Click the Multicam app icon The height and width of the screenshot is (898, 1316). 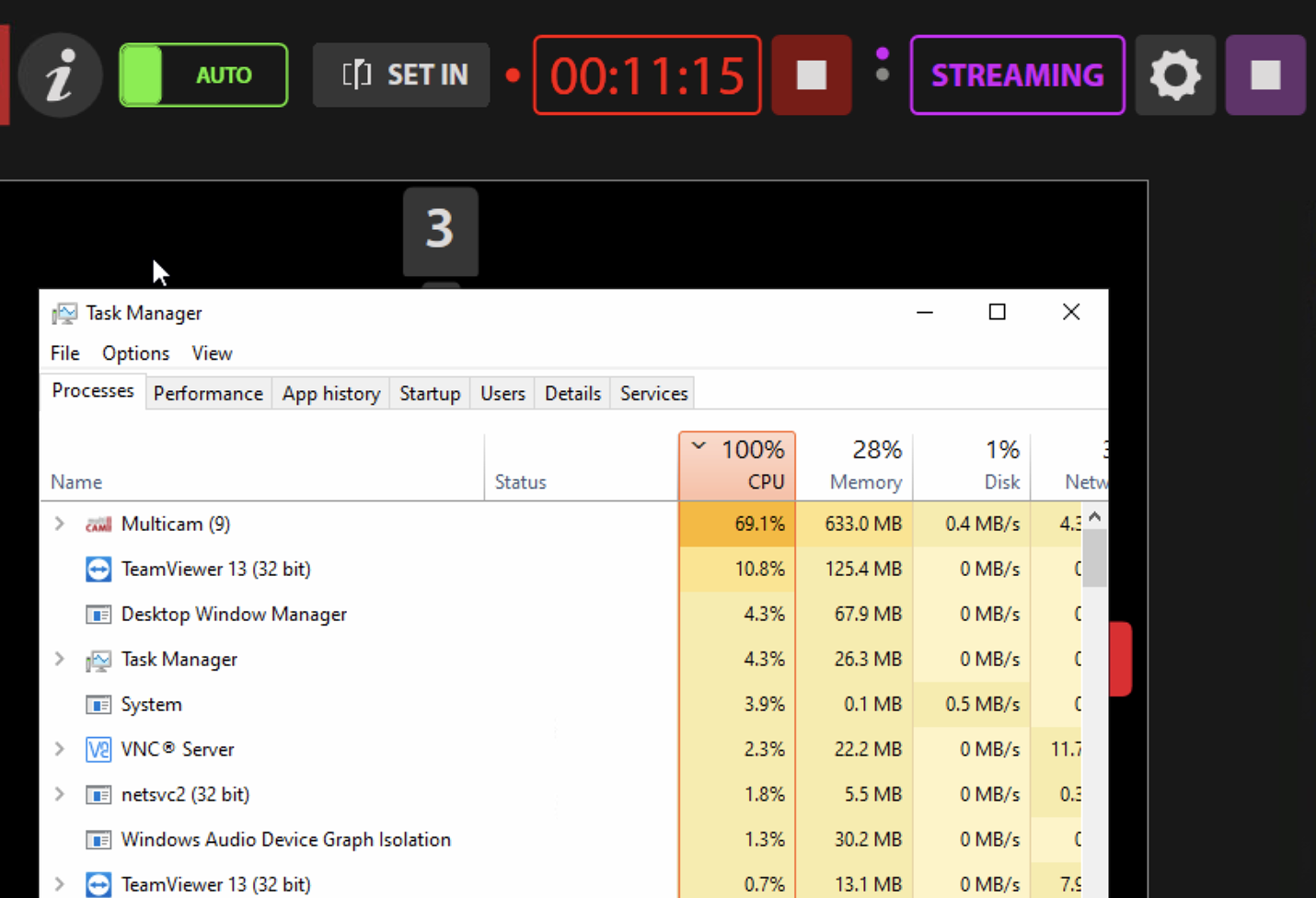tap(98, 524)
